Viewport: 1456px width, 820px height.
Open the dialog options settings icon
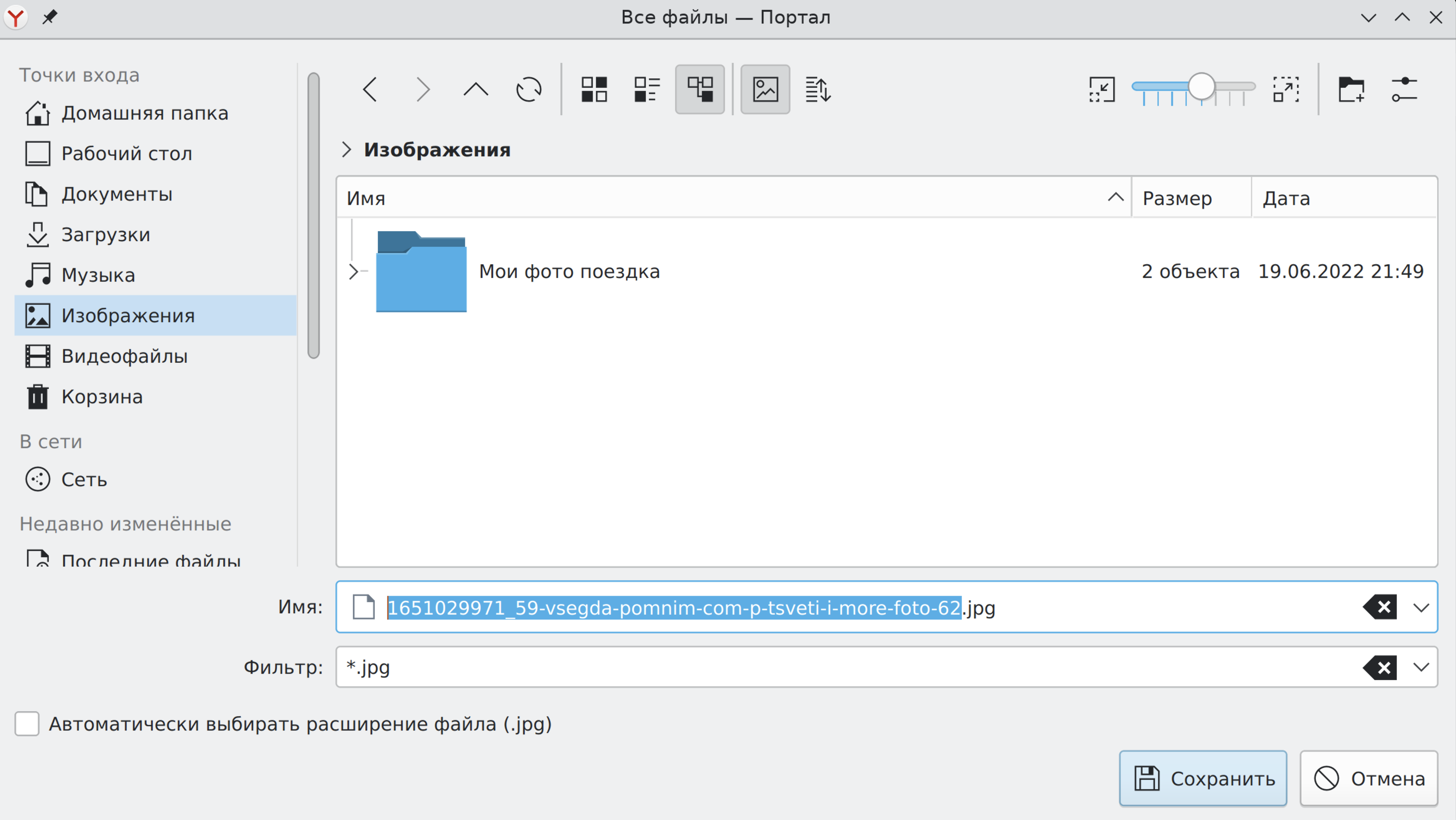[1404, 89]
